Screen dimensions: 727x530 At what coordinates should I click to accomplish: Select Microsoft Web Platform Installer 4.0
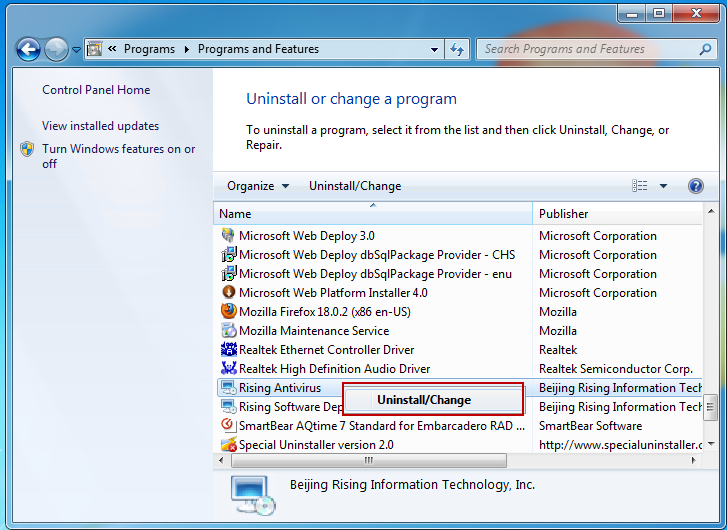333,293
